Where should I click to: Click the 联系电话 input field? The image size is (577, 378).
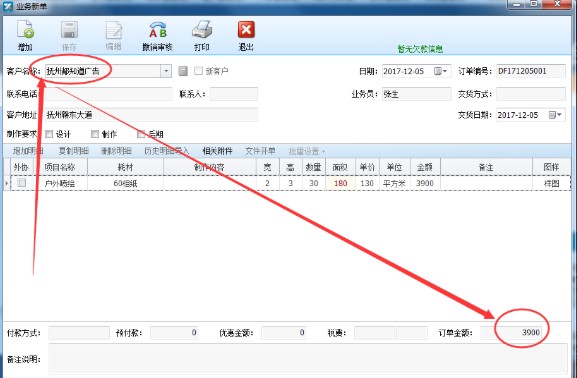tap(108, 94)
